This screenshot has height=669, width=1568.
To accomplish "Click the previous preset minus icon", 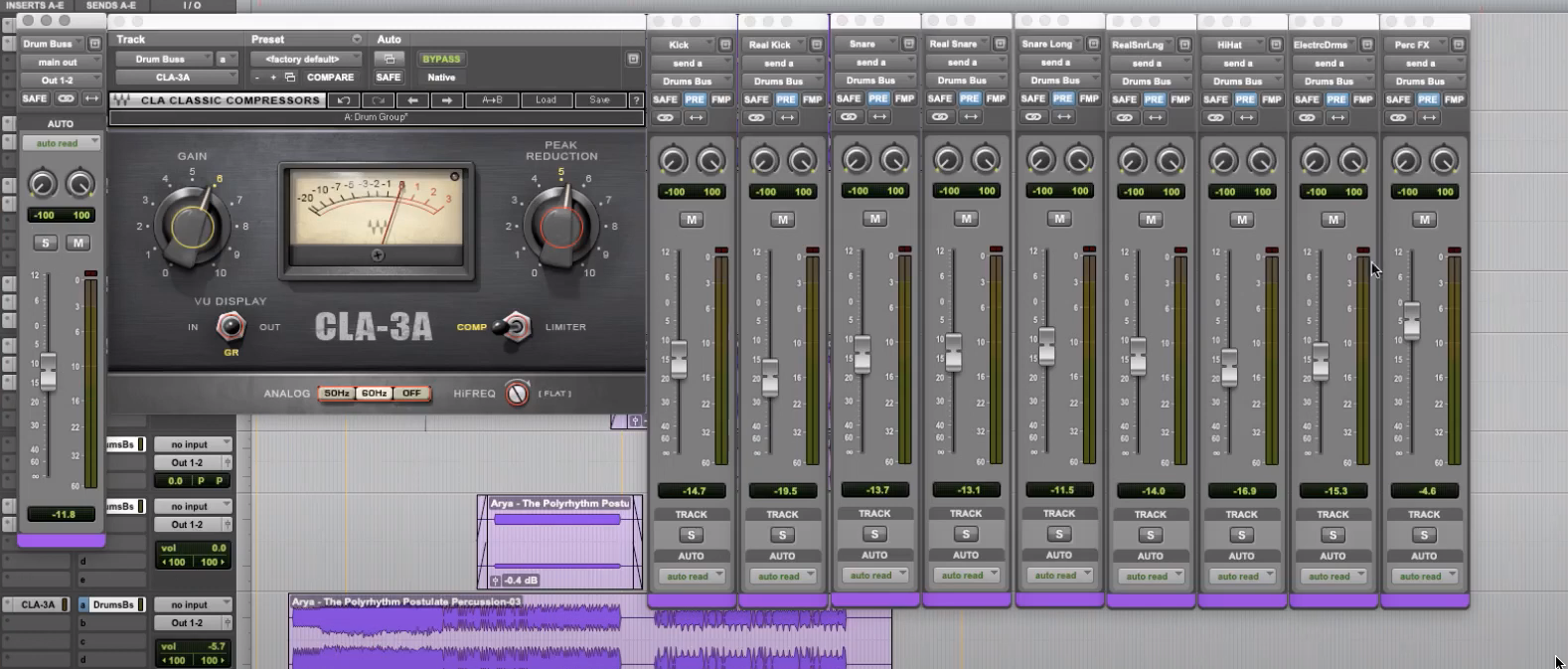I will tap(257, 78).
